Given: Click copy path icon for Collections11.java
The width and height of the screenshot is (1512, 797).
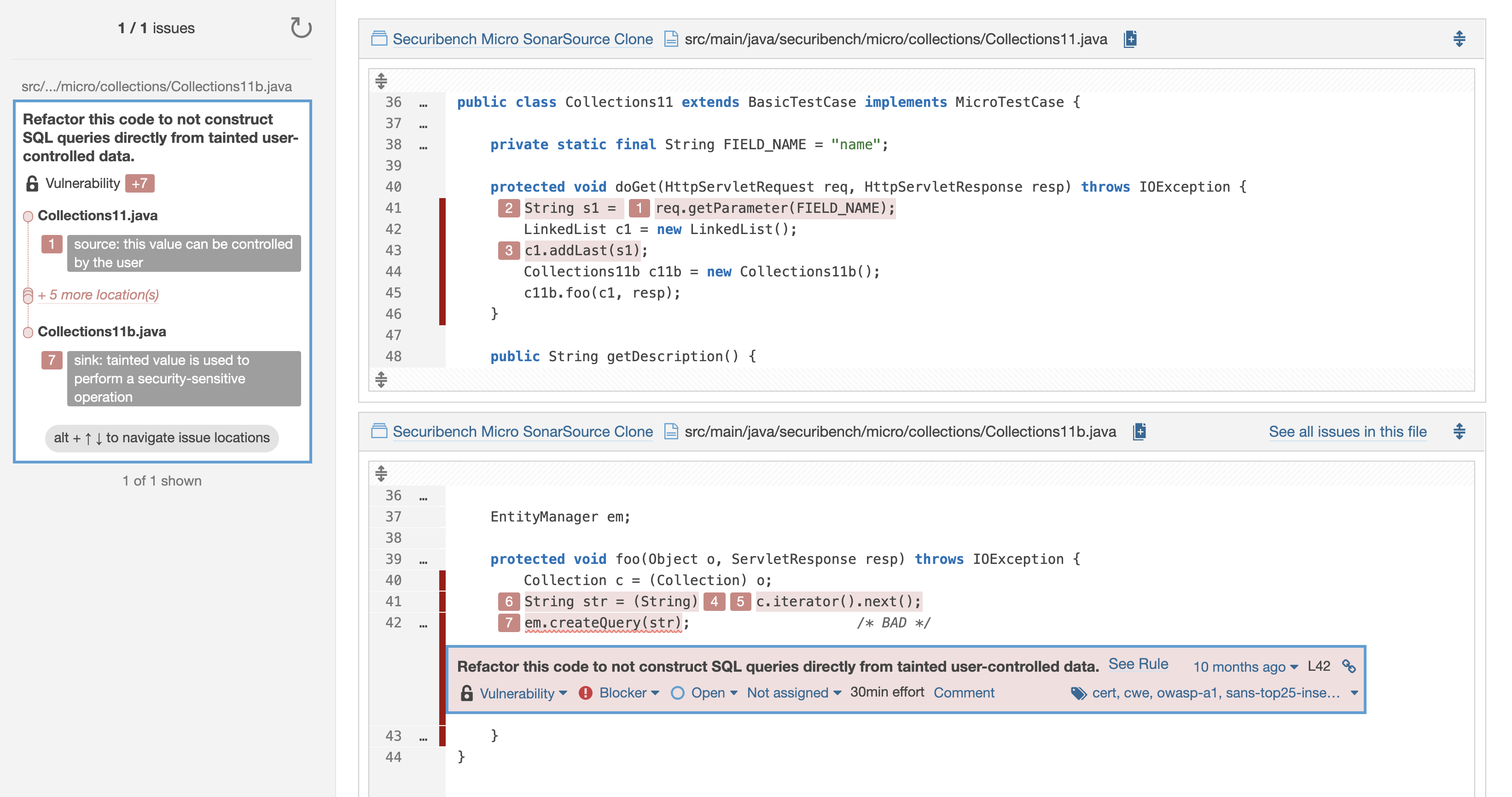Looking at the screenshot, I should click(x=1130, y=39).
